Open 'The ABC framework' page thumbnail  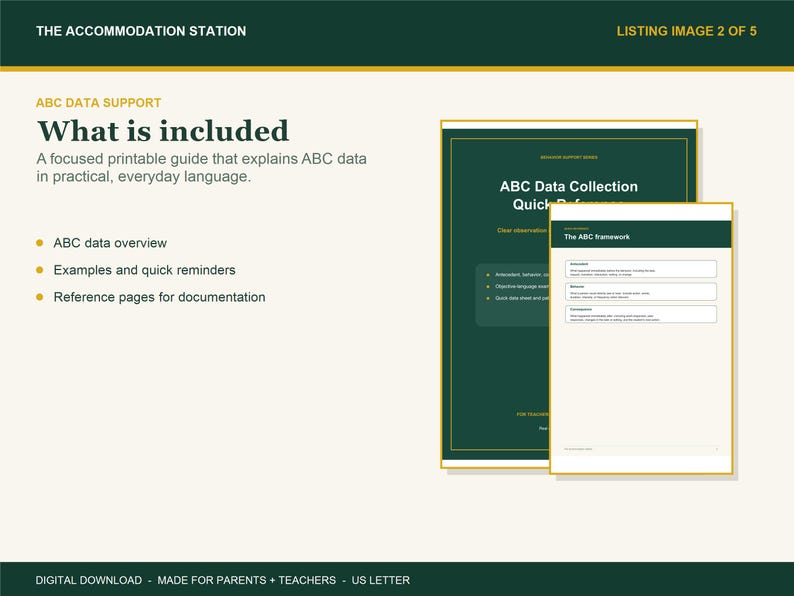tap(641, 338)
